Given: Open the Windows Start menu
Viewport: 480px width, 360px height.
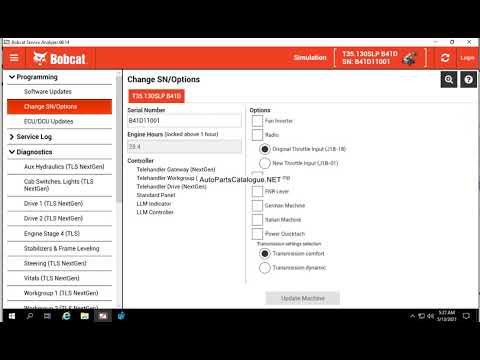Looking at the screenshot, I should coord(12,316).
